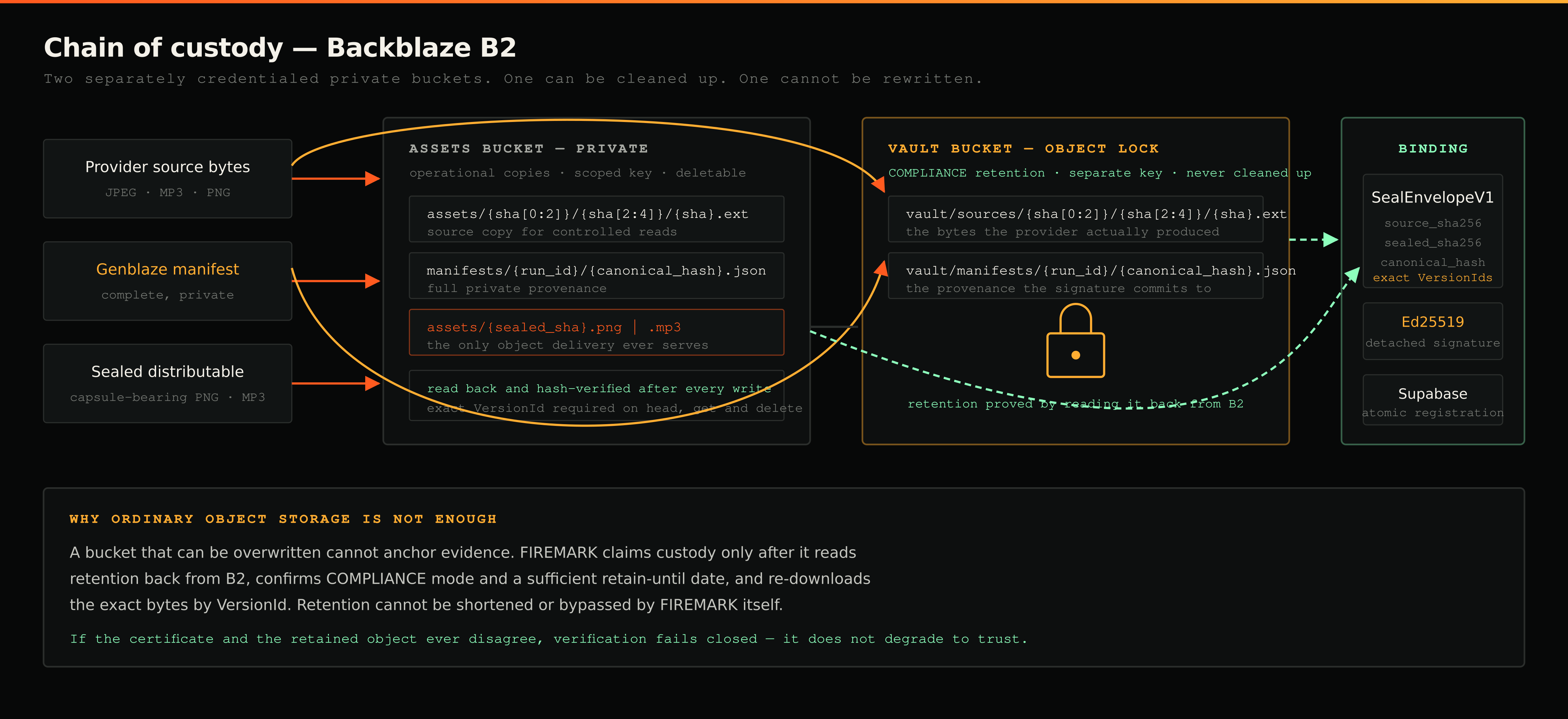Select "the provenance the signature commits to" note
The height and width of the screenshot is (719, 1568).
pyautogui.click(x=1058, y=289)
